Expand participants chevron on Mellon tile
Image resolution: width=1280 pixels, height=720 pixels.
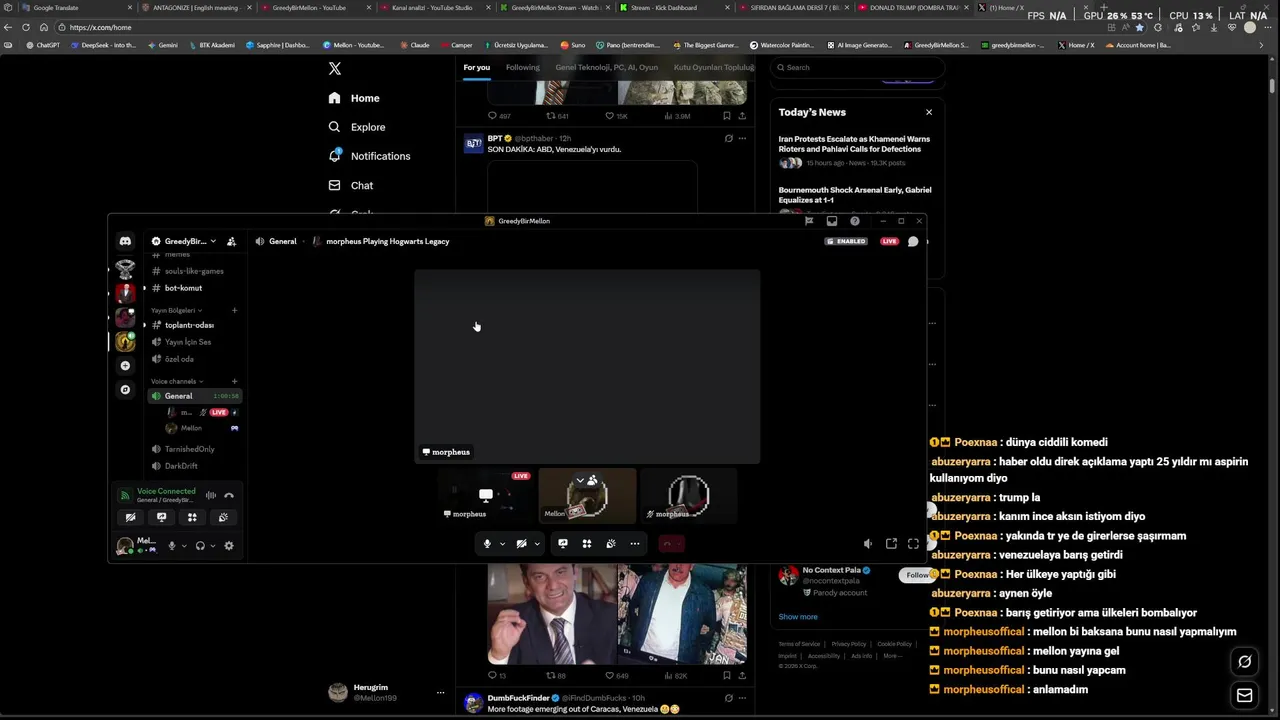[580, 481]
